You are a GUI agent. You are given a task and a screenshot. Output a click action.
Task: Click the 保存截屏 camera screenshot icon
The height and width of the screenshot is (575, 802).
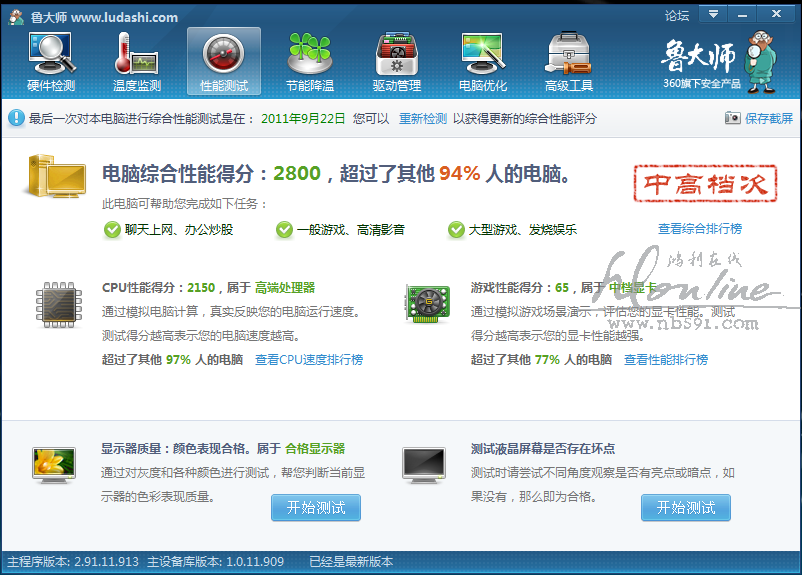(x=733, y=118)
